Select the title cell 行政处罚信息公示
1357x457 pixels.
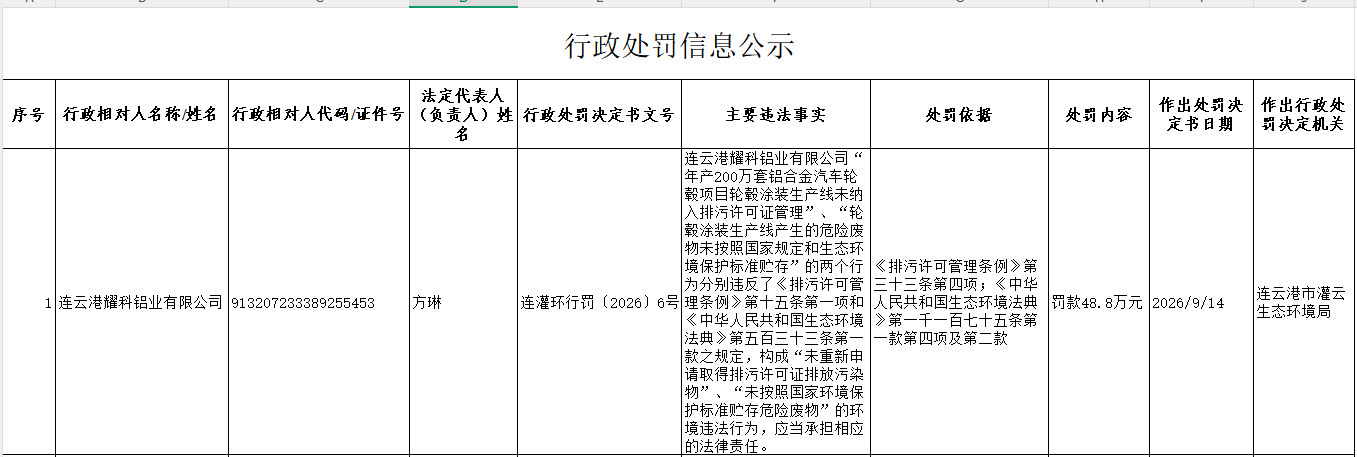coord(679,45)
